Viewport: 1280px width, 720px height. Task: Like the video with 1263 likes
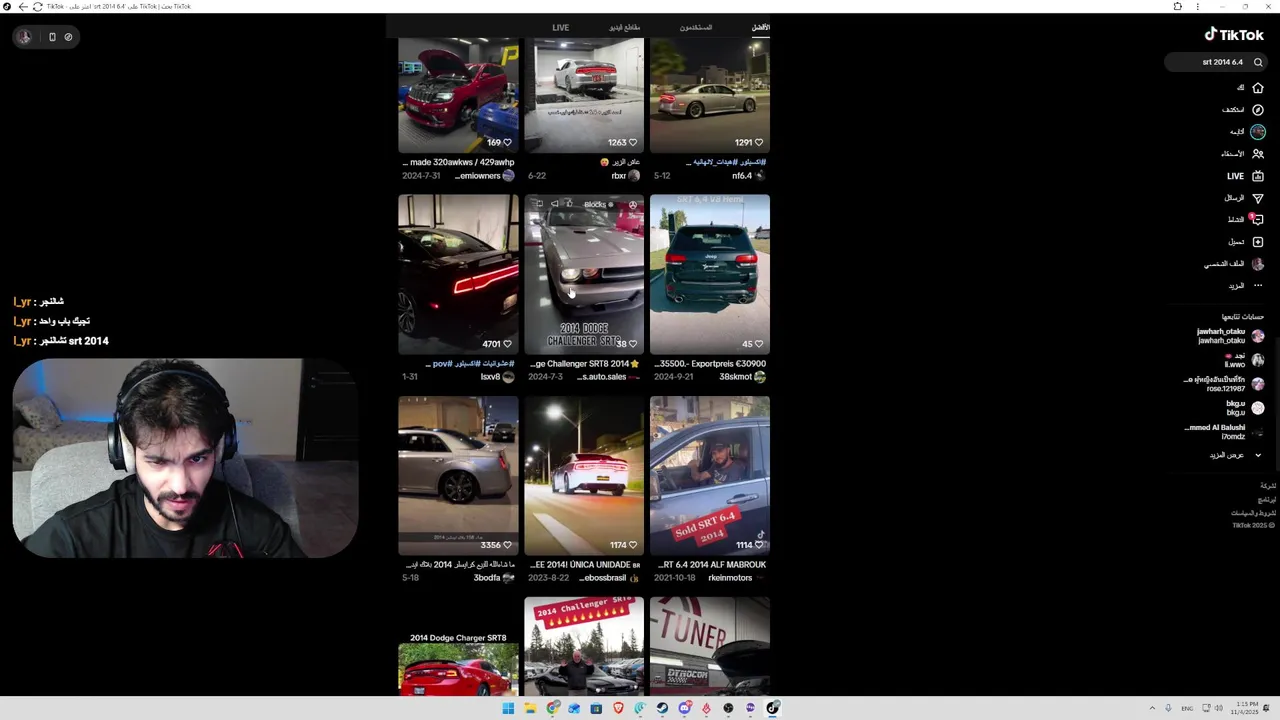tap(633, 142)
